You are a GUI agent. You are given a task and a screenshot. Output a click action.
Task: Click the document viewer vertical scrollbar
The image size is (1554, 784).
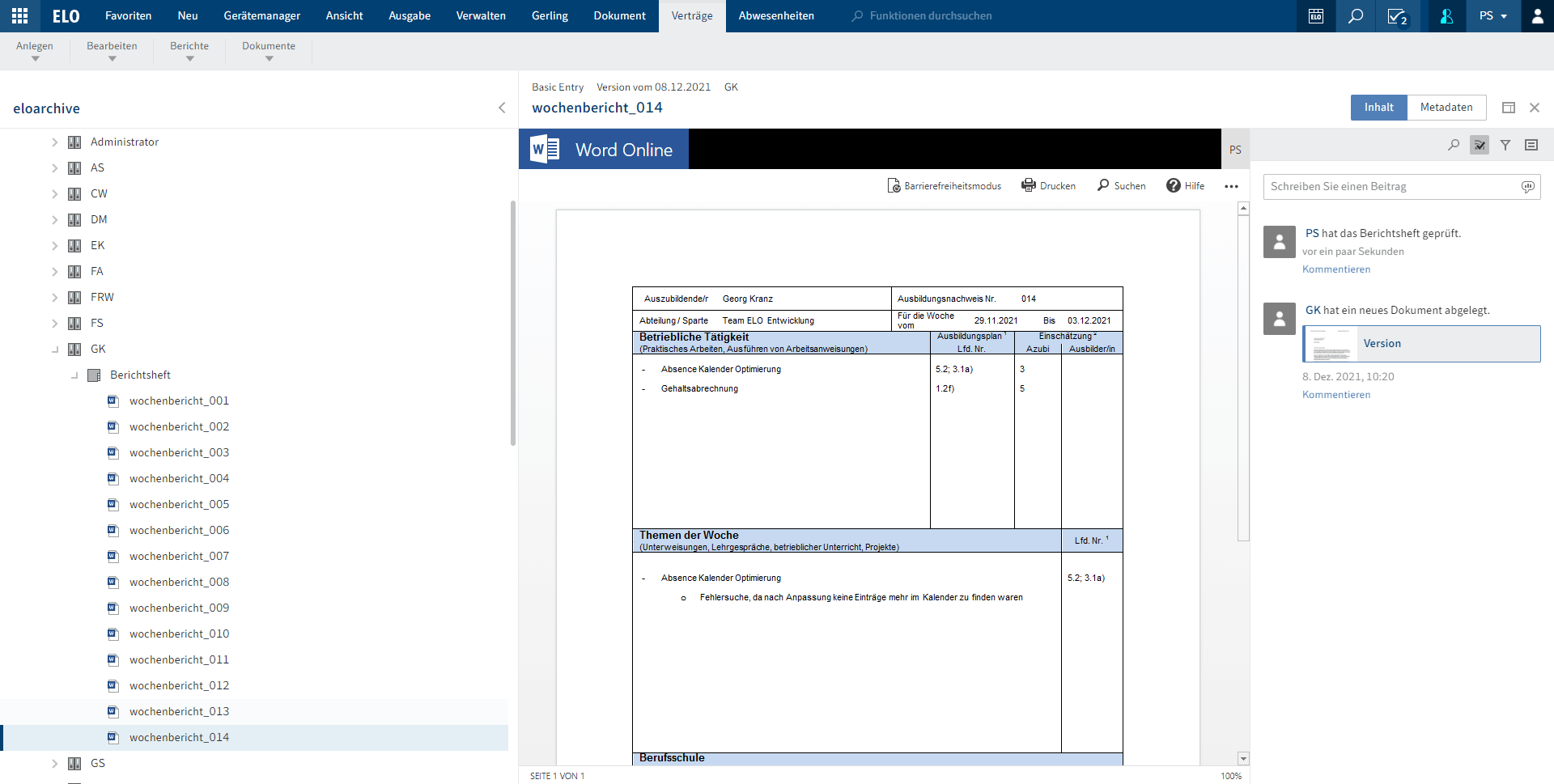coord(1244,379)
